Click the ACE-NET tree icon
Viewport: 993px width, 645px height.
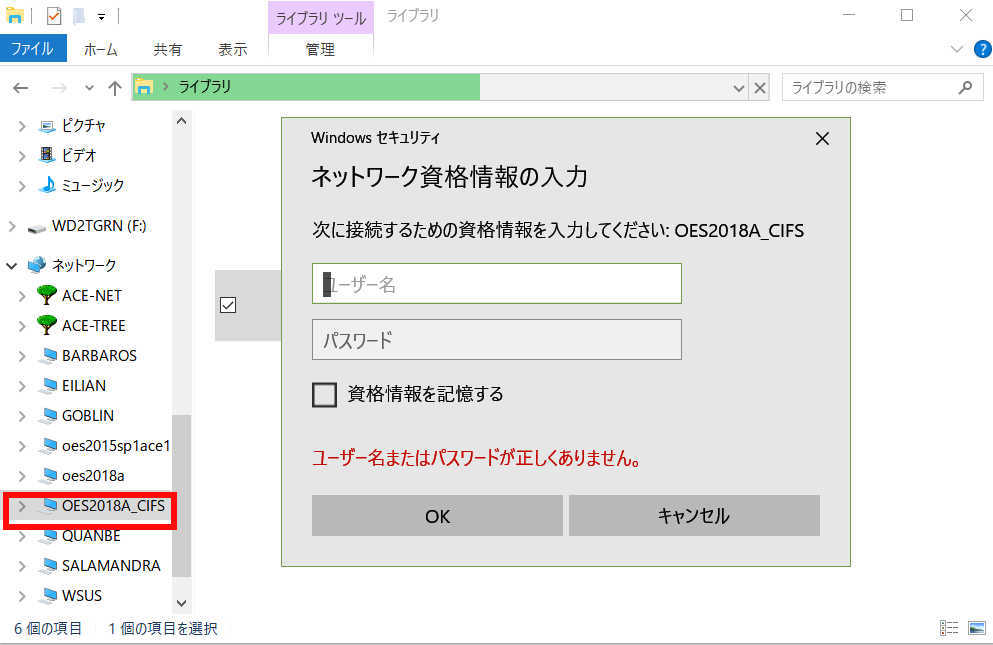(47, 295)
